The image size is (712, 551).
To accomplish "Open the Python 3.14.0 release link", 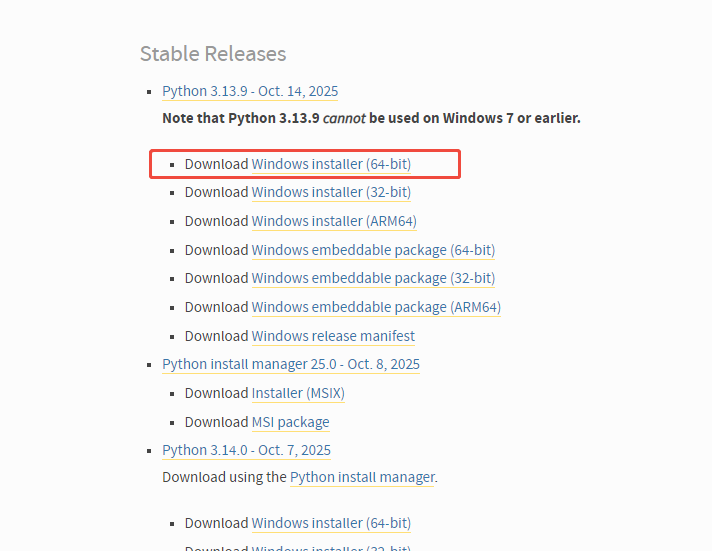I will (x=246, y=450).
